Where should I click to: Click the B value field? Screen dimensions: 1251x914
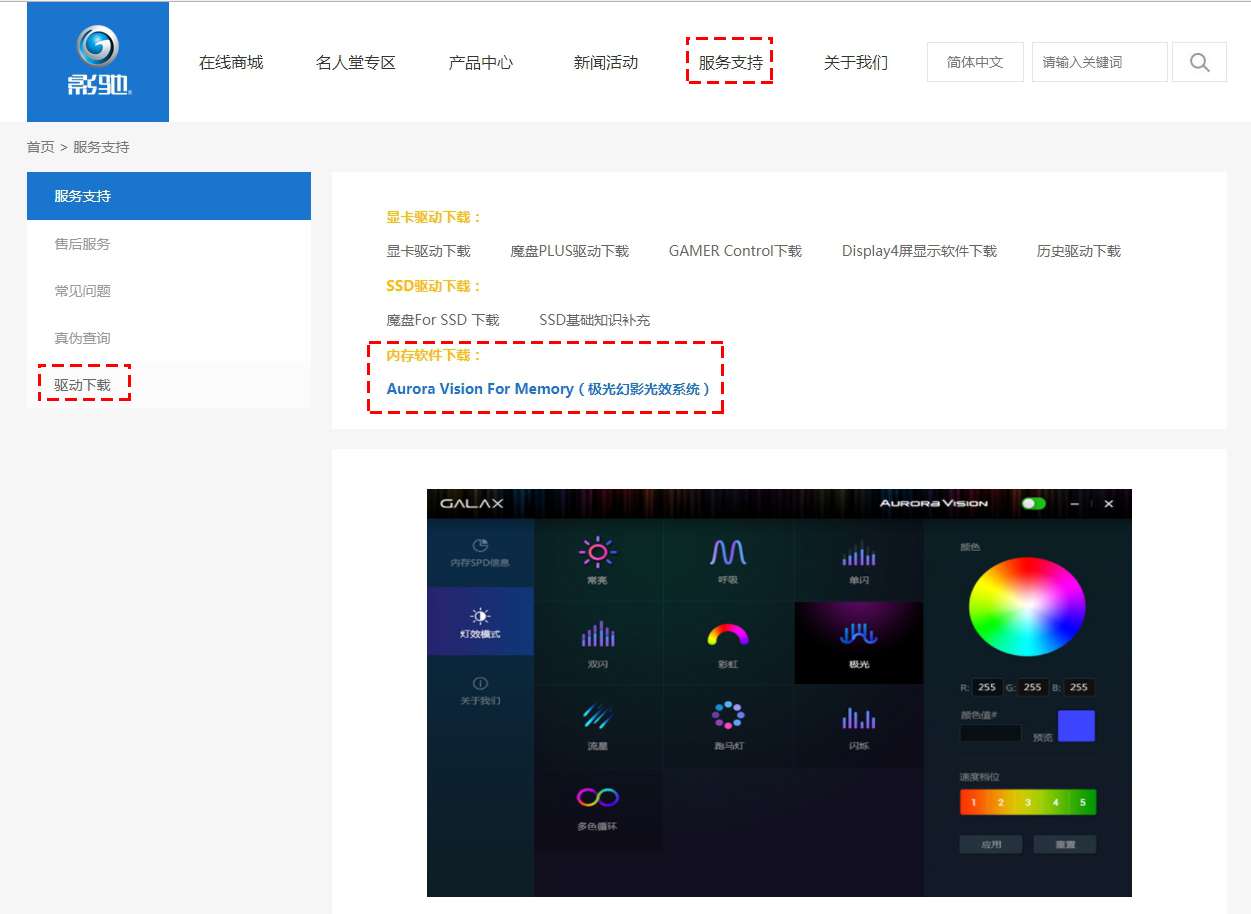[x=1079, y=688]
